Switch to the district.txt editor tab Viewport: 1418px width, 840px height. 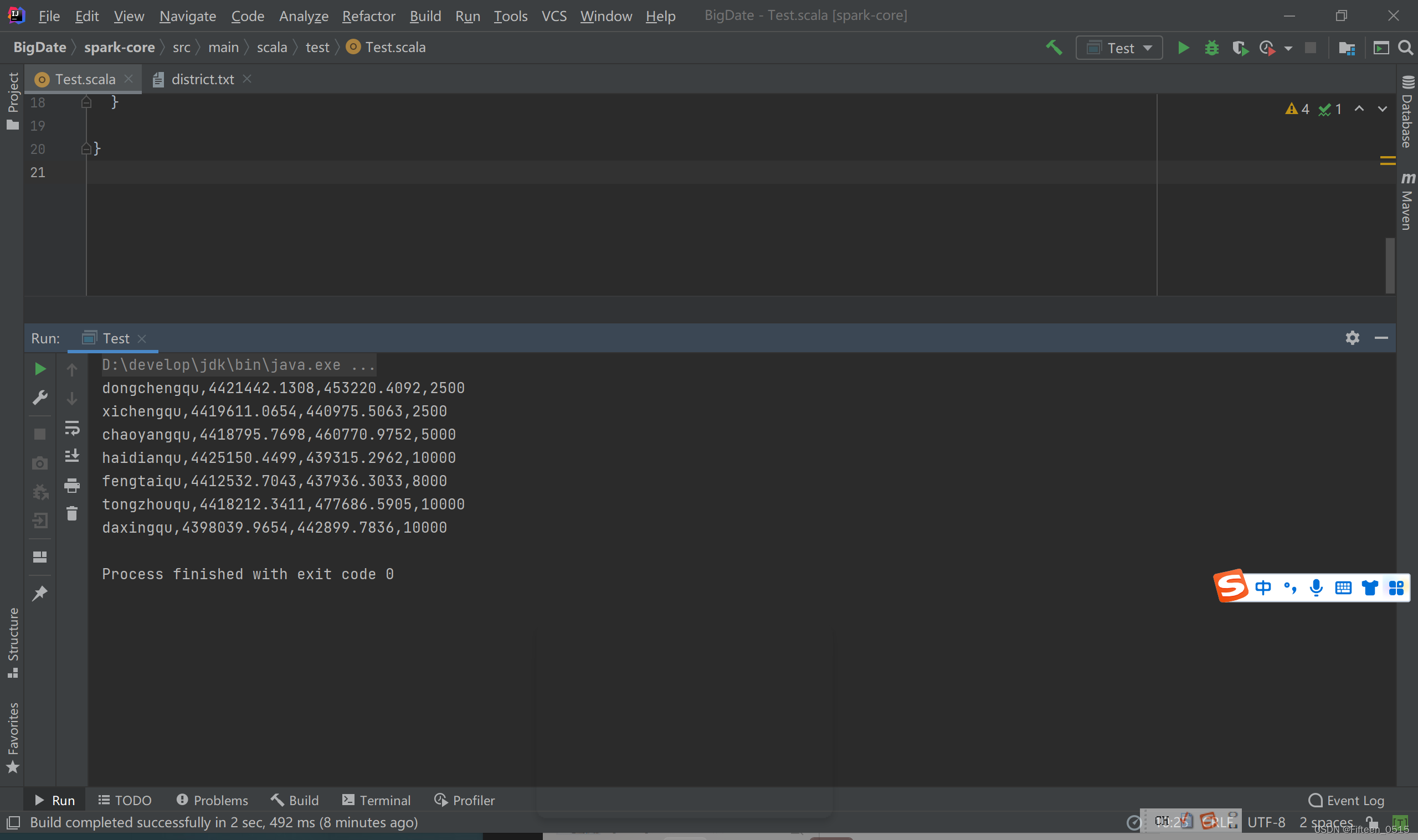point(202,79)
